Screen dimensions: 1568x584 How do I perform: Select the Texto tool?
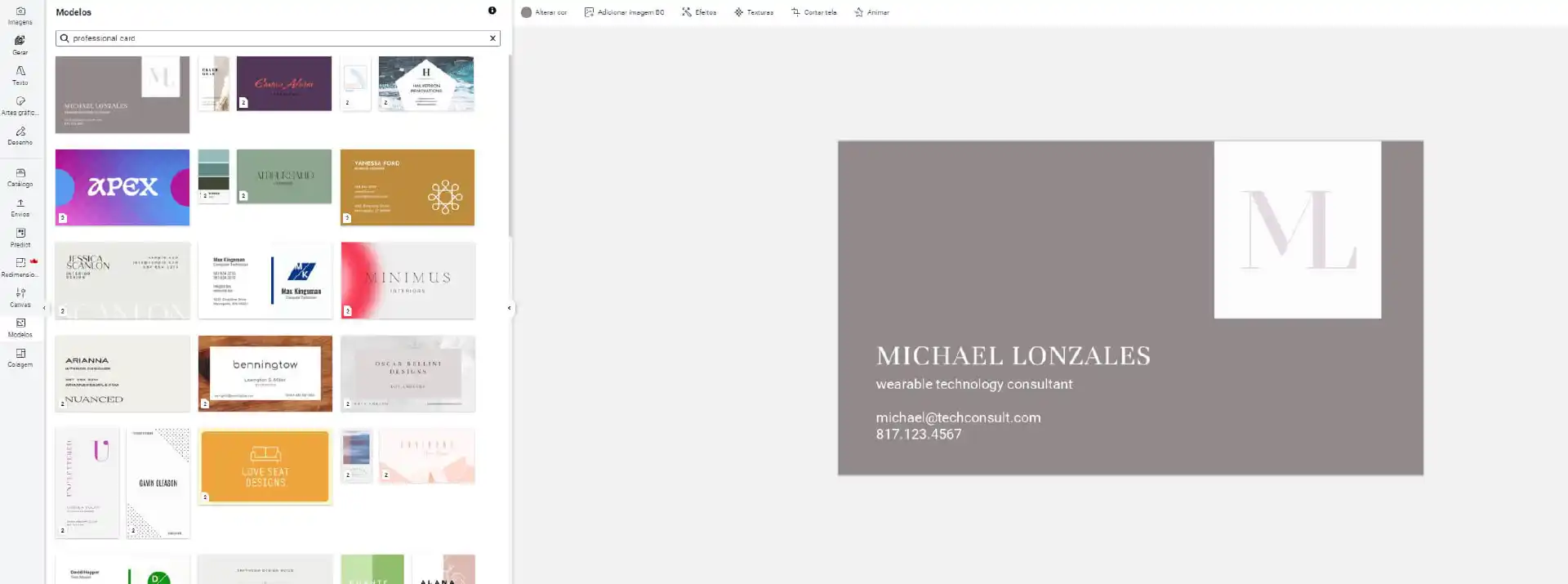click(20, 75)
